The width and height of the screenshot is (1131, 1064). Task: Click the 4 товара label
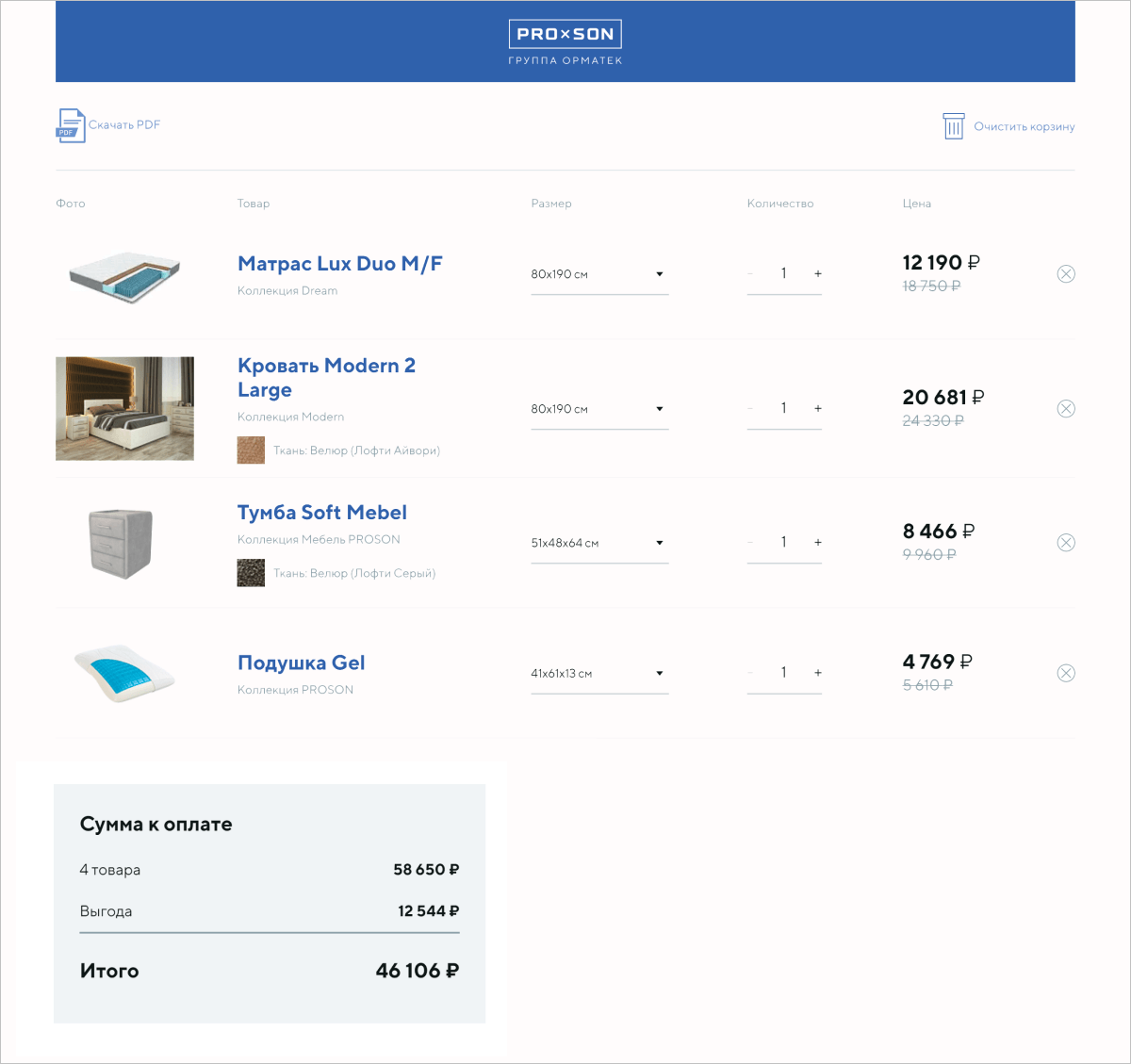tap(110, 870)
